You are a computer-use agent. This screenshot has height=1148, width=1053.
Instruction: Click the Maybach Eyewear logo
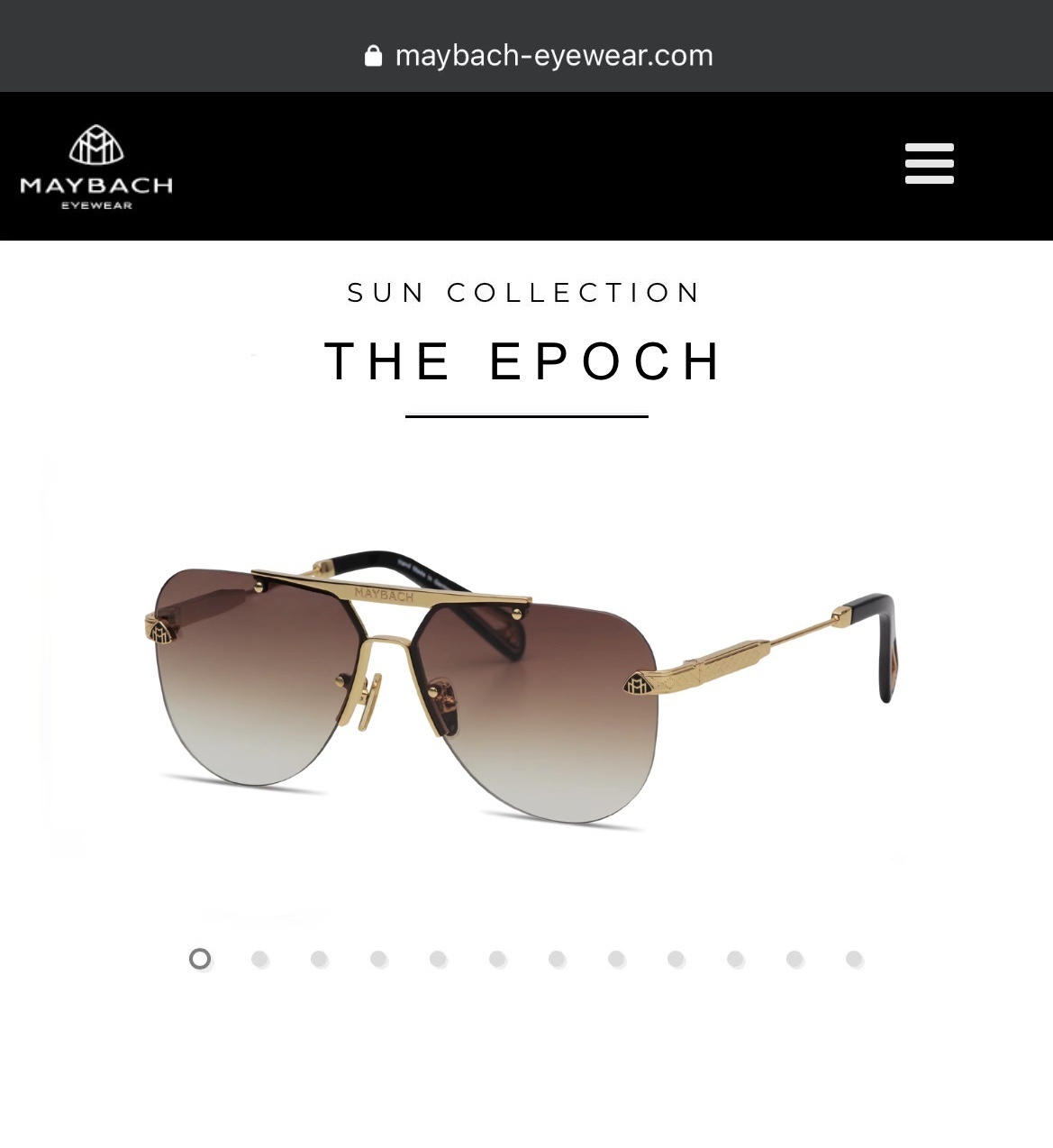point(96,167)
